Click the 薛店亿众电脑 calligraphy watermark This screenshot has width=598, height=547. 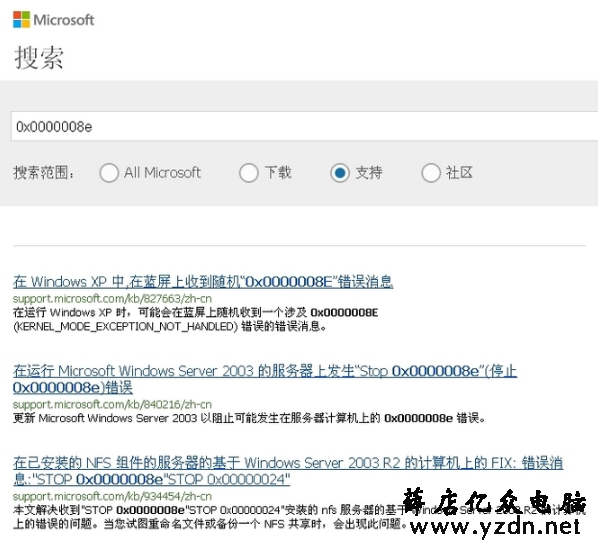click(x=495, y=501)
